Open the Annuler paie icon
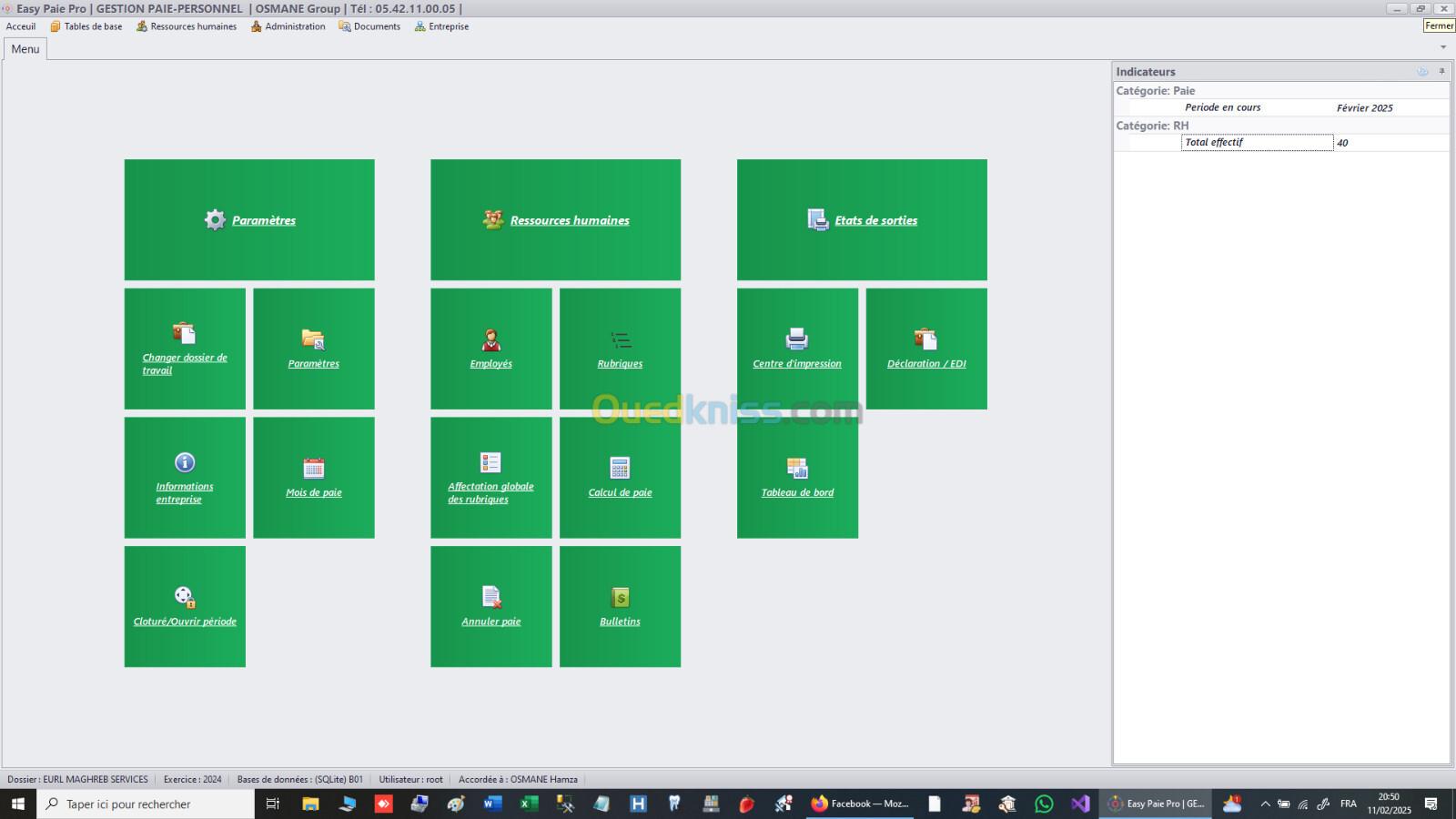This screenshot has height=819, width=1456. pyautogui.click(x=491, y=597)
